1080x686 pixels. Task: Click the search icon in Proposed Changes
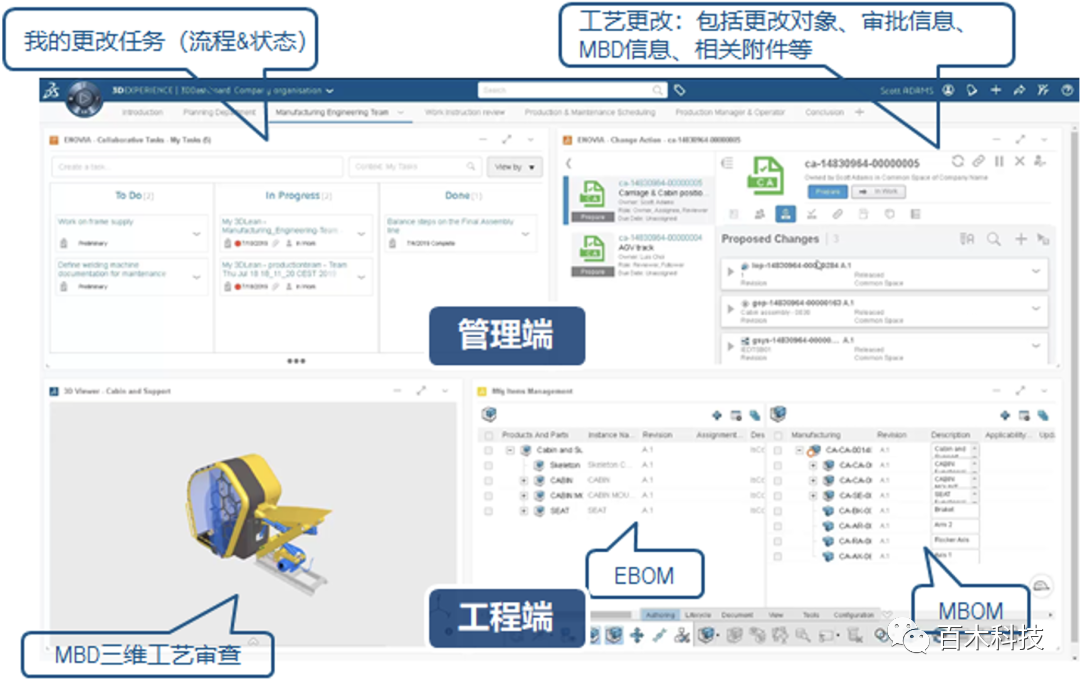pos(993,239)
